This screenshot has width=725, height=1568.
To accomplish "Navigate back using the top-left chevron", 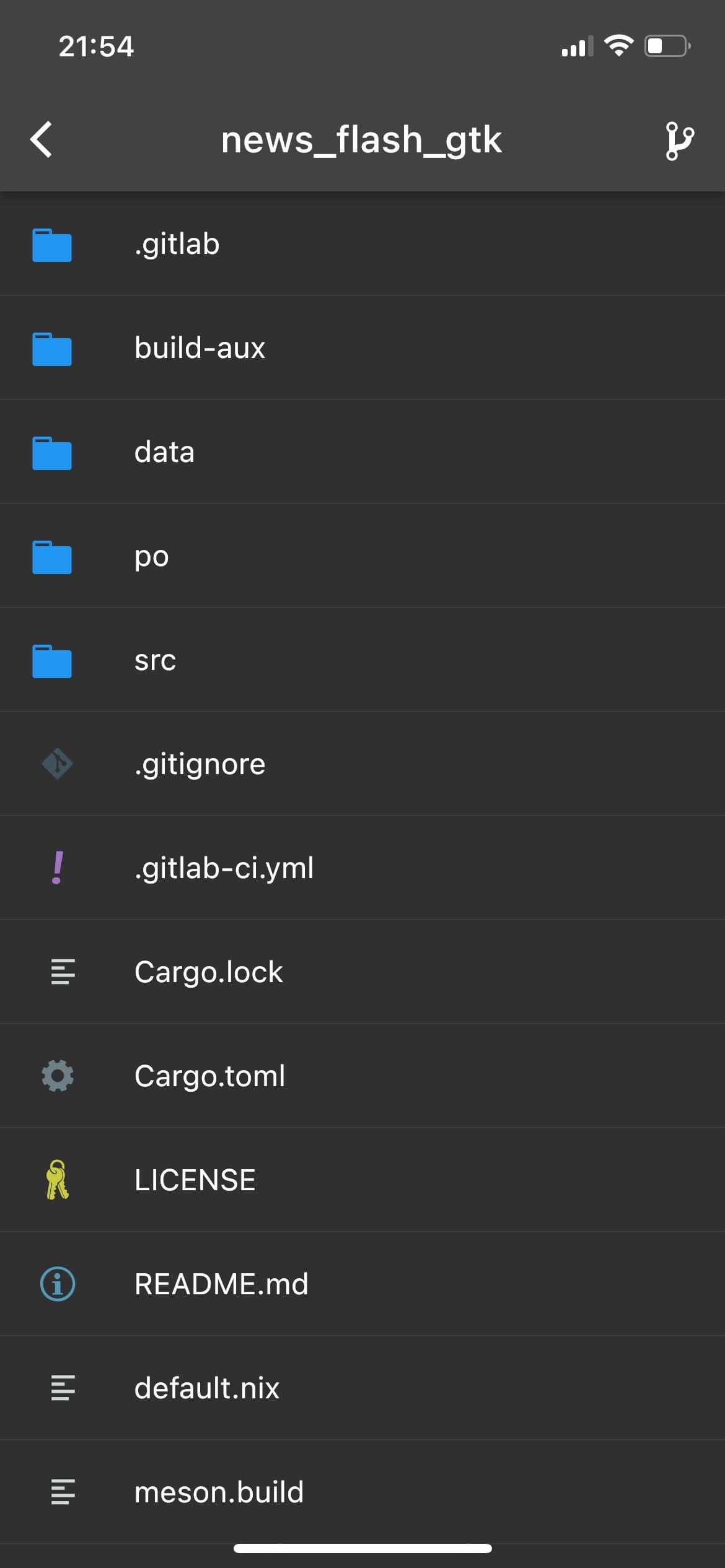I will (41, 139).
